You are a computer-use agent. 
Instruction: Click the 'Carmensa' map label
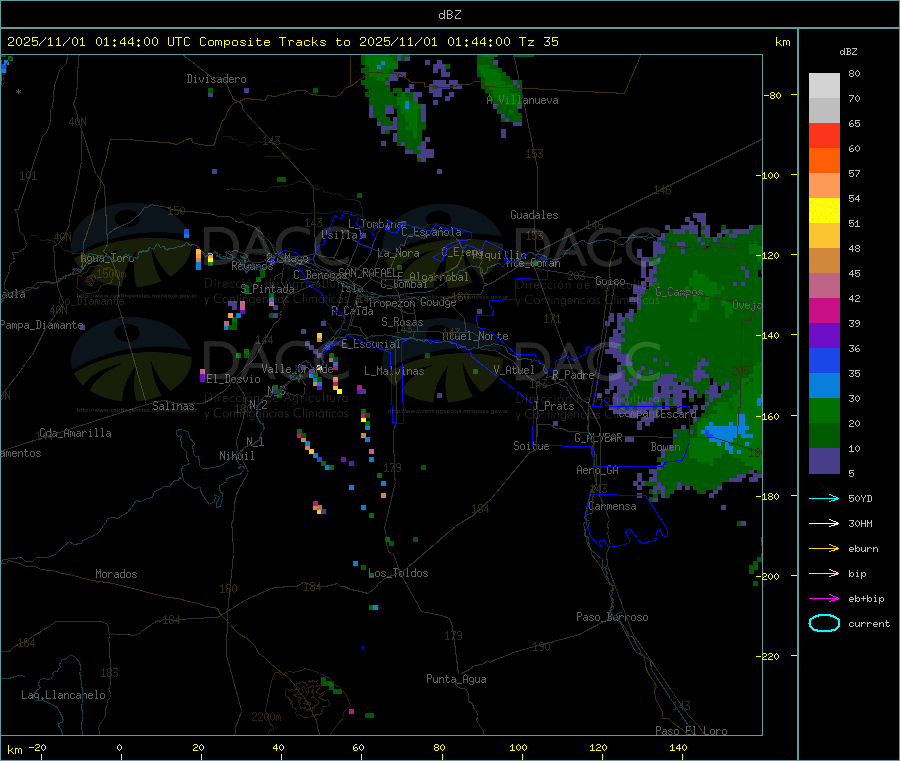[612, 506]
